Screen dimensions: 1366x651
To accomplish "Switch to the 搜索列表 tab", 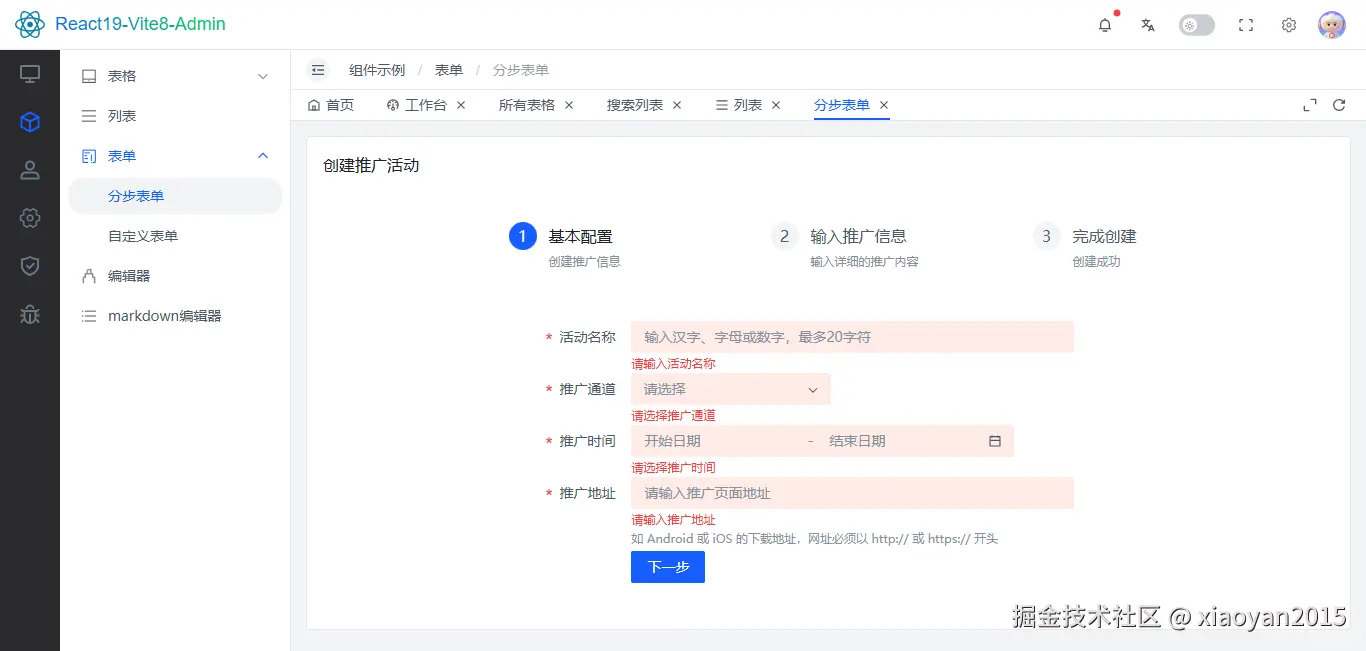I will coord(635,105).
